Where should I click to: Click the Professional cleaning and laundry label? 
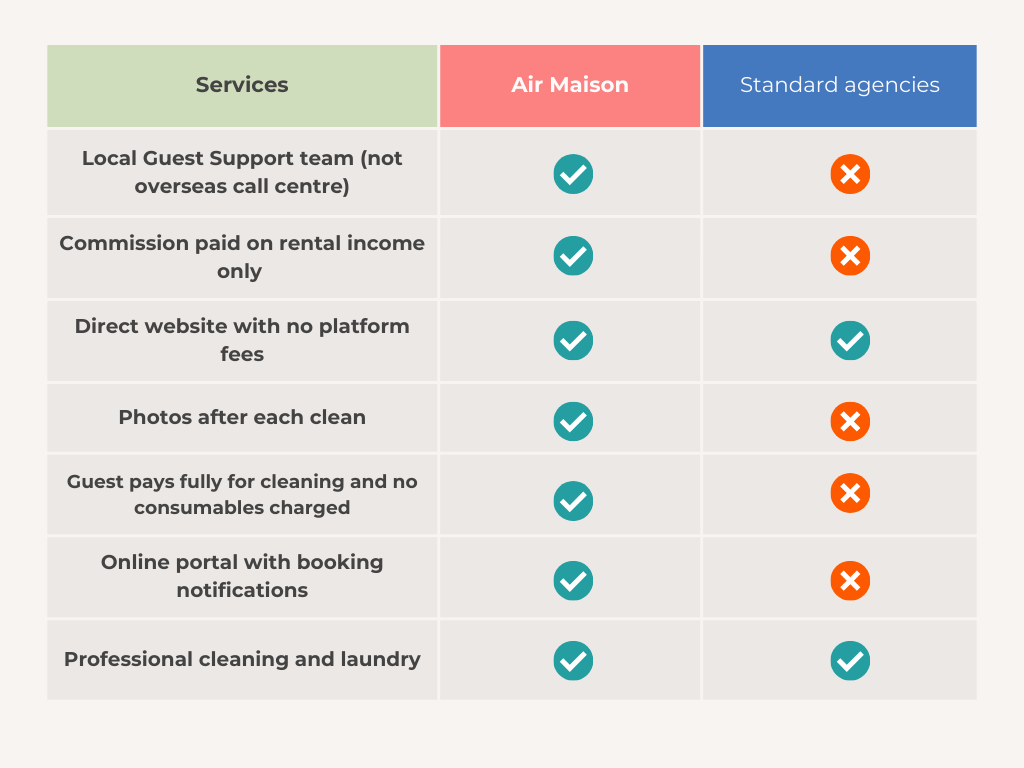point(242,660)
